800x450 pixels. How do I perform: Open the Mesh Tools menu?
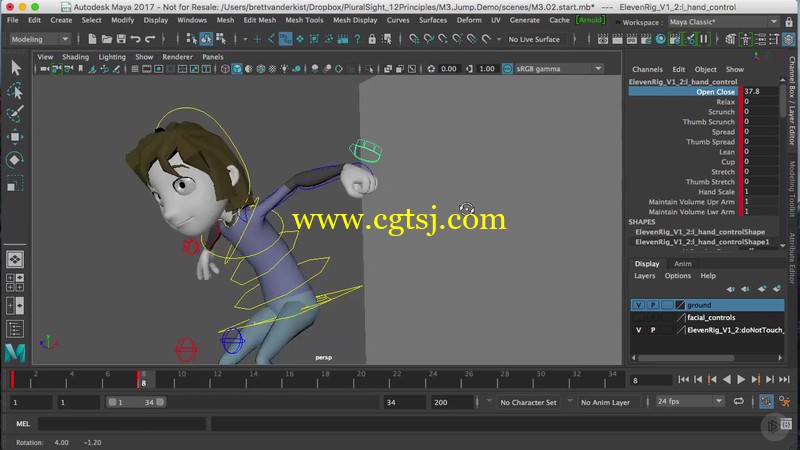[304, 20]
